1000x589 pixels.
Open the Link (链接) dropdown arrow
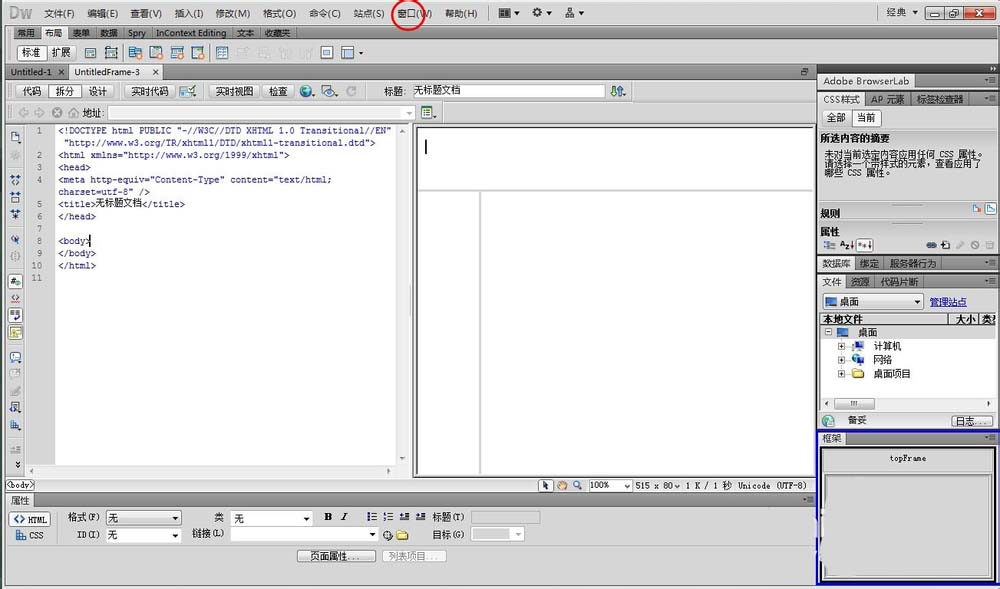click(372, 535)
